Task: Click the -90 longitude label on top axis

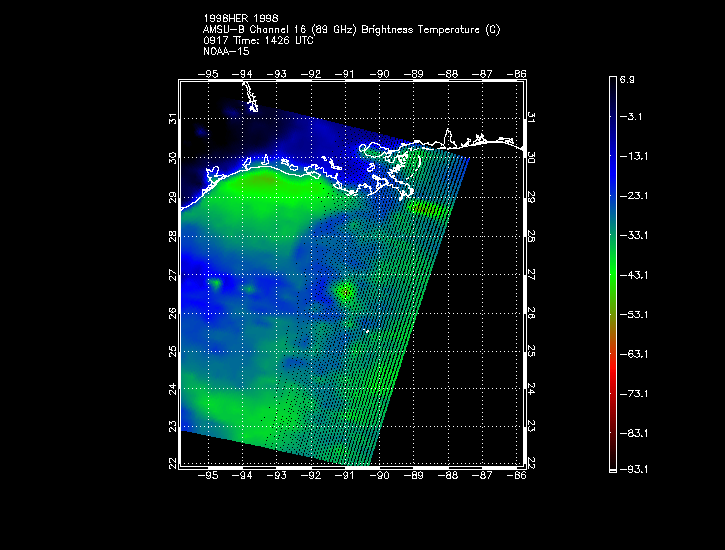Action: click(x=380, y=73)
